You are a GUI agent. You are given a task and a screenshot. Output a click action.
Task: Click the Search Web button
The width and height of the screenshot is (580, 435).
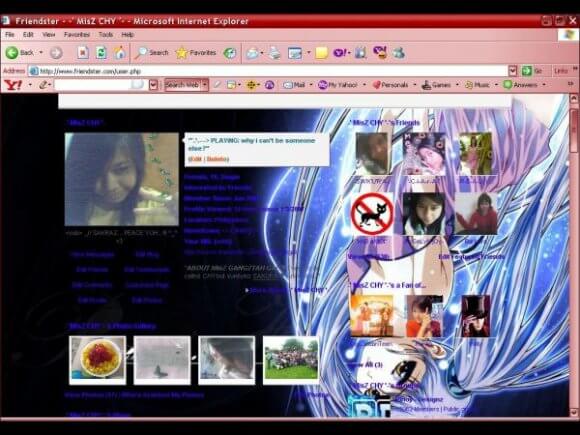pos(183,85)
